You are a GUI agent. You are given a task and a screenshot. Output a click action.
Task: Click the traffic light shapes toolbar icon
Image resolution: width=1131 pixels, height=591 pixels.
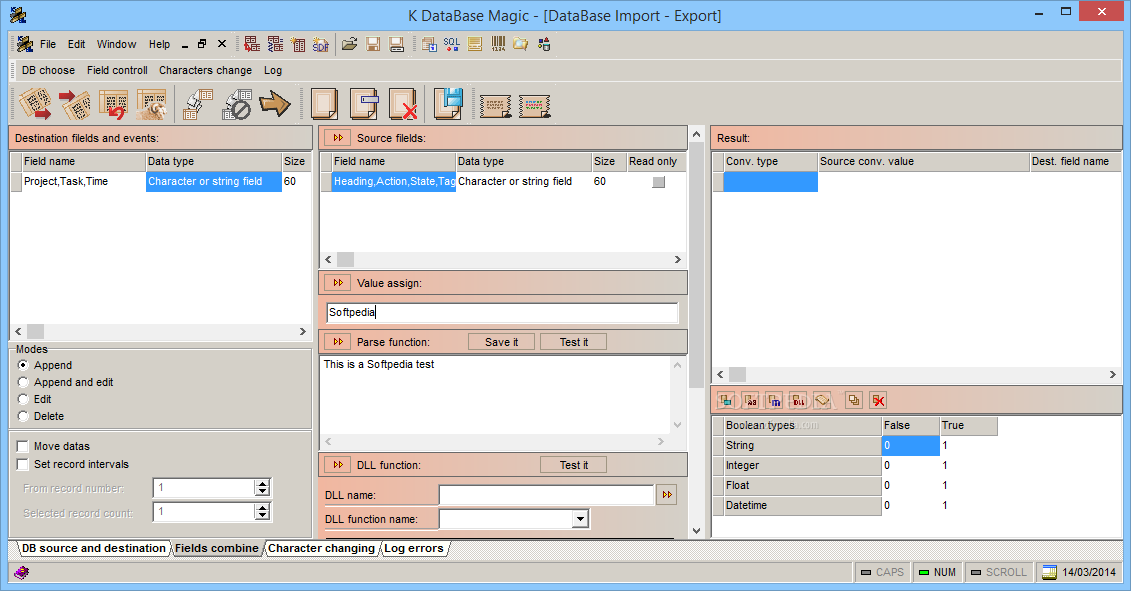click(x=544, y=45)
